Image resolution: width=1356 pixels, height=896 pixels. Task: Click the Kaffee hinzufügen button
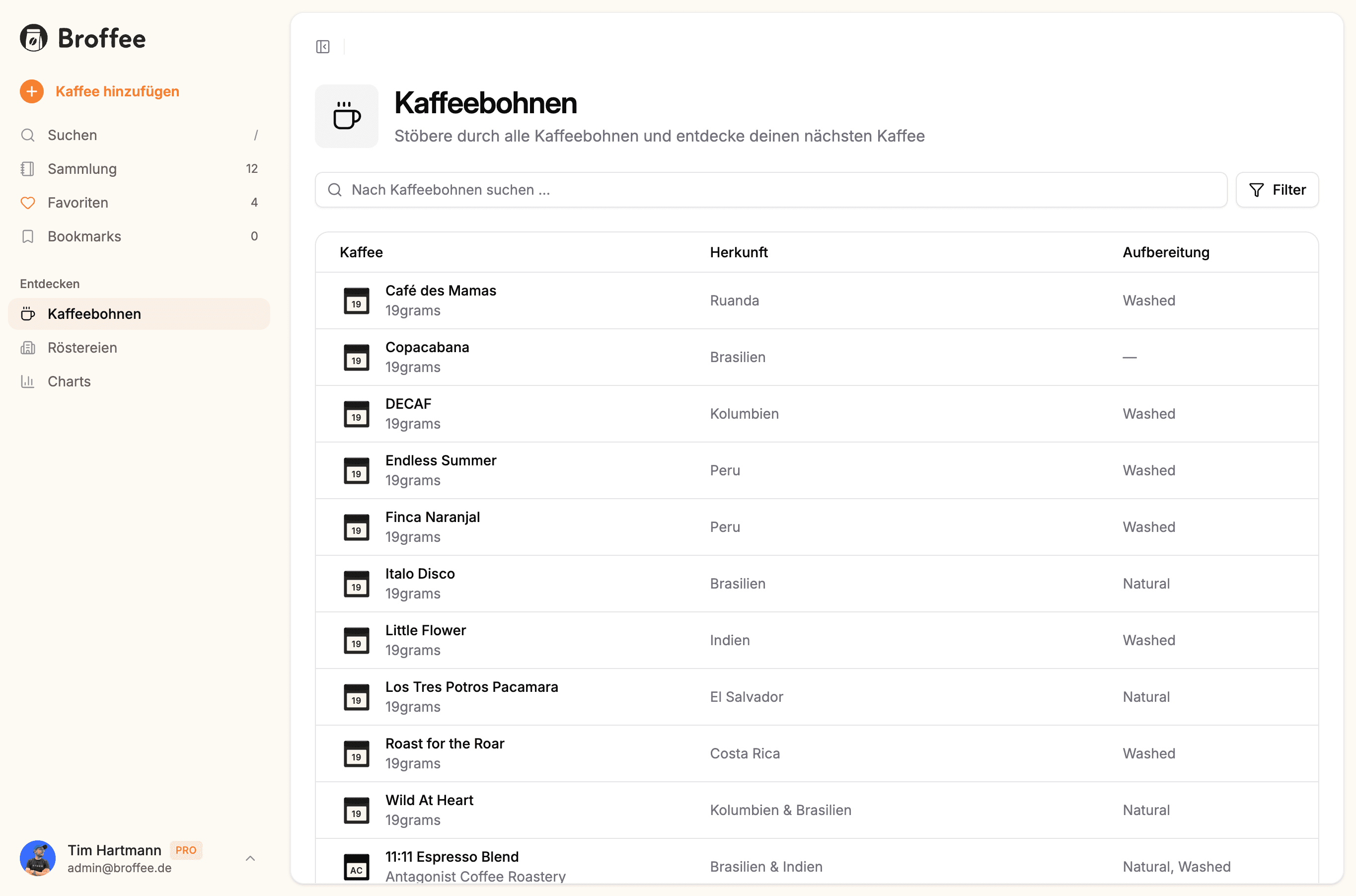pyautogui.click(x=99, y=91)
